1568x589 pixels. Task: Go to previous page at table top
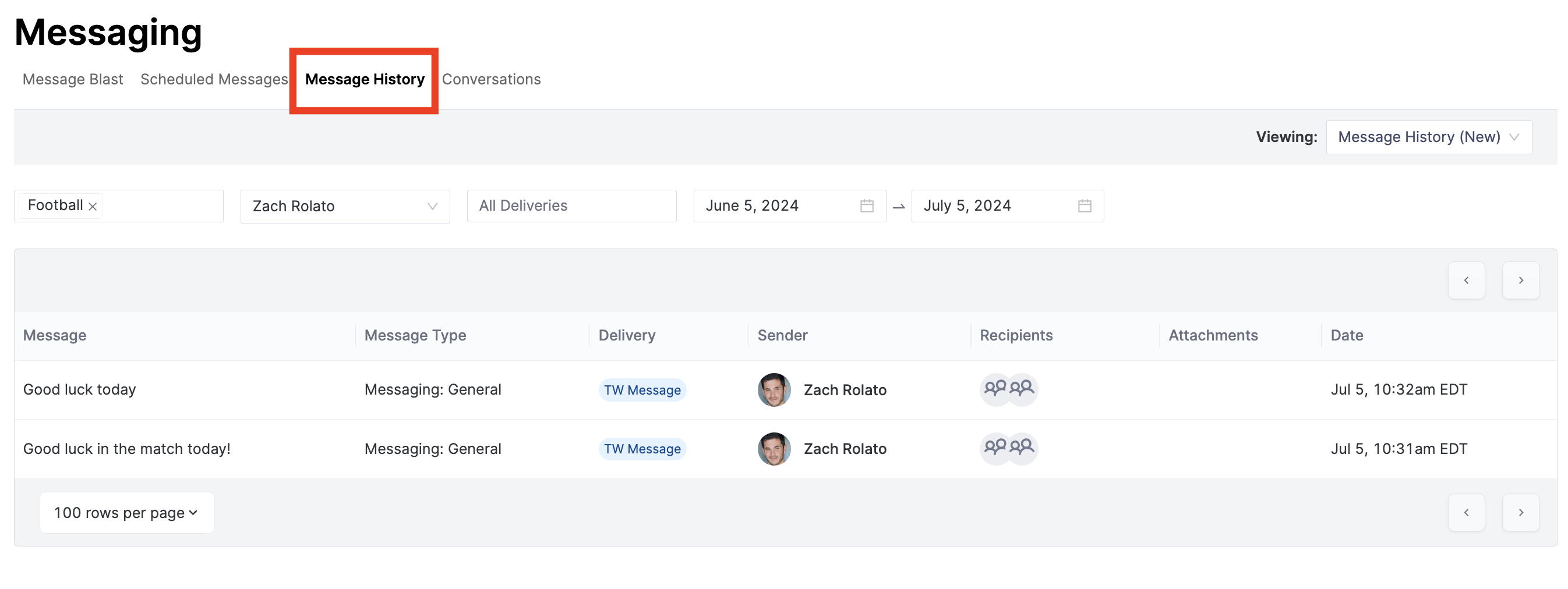[x=1465, y=280]
